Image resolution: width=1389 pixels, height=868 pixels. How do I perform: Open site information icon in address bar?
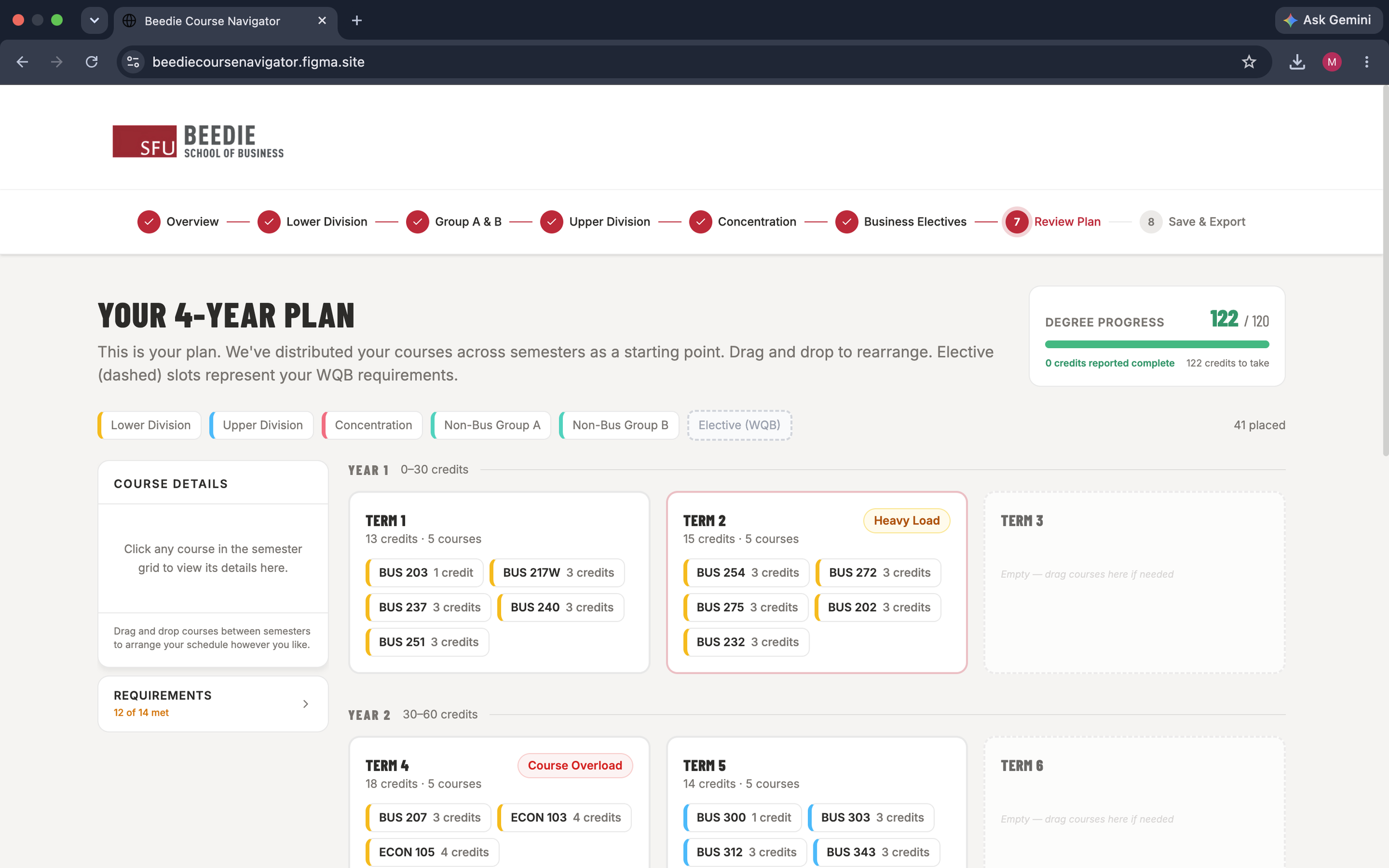(x=133, y=62)
